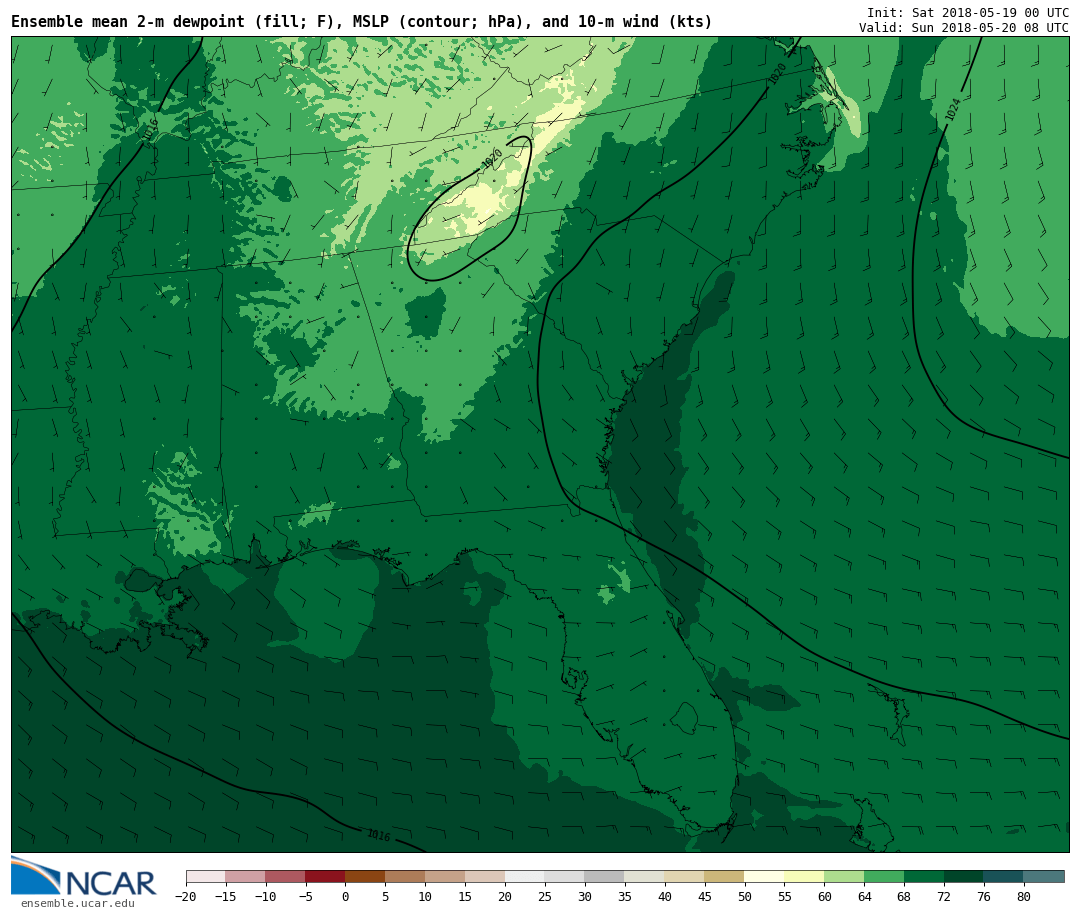
Task: Click the Init: Sat 2018-05-19 00 UTC text
Action: click(968, 12)
